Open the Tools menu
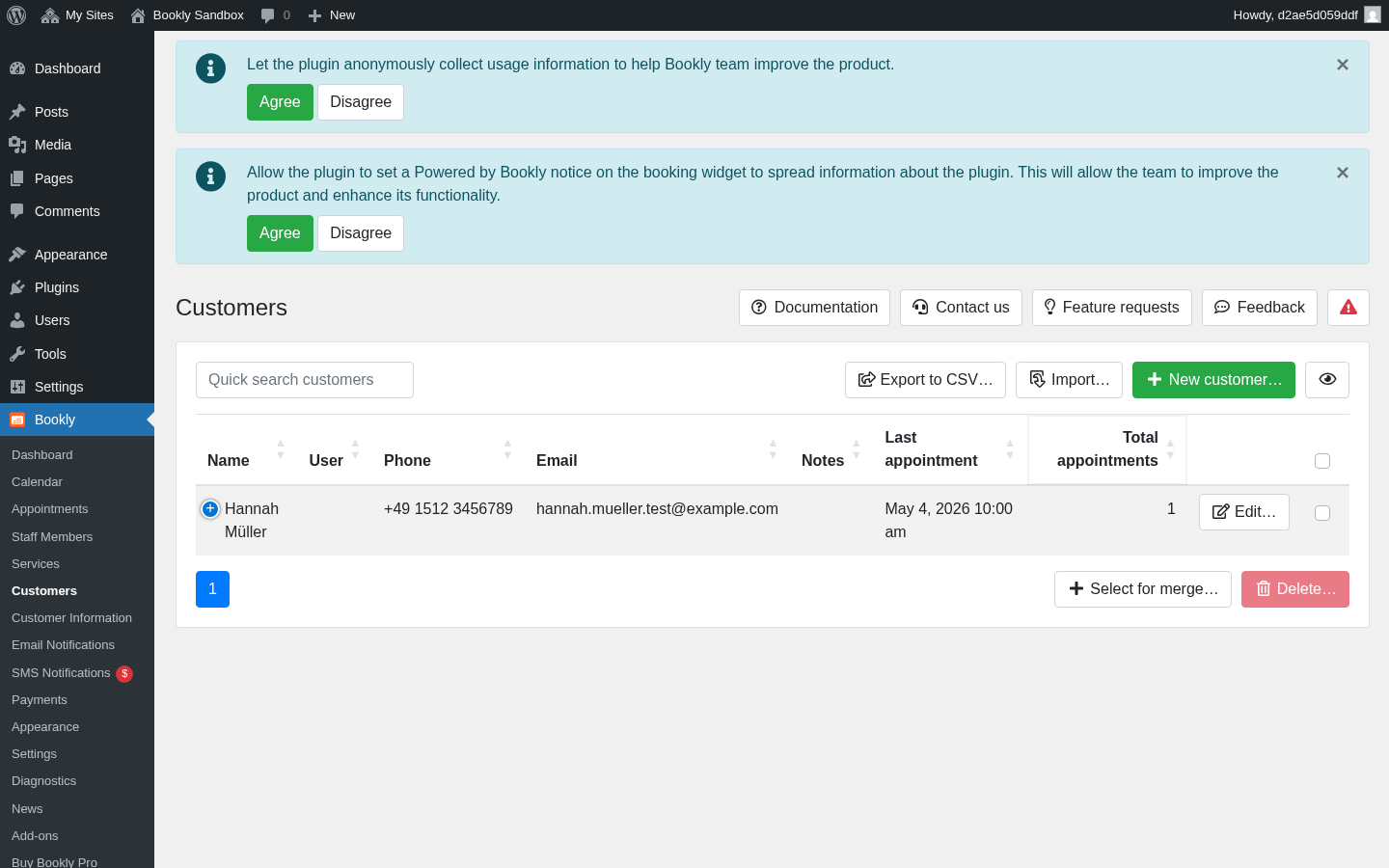This screenshot has width=1389, height=868. (x=77, y=354)
